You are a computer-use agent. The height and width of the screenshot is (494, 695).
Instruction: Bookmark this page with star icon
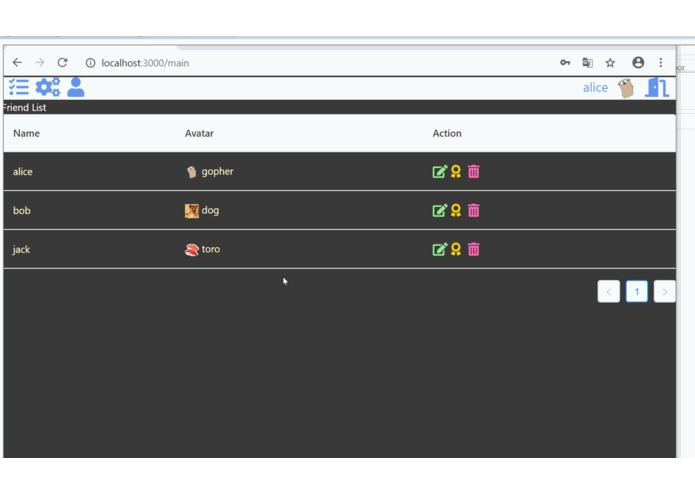pos(610,62)
